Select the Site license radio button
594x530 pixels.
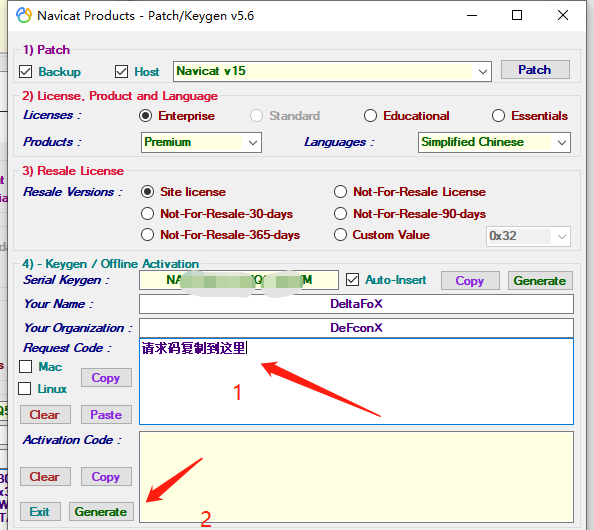tap(147, 192)
